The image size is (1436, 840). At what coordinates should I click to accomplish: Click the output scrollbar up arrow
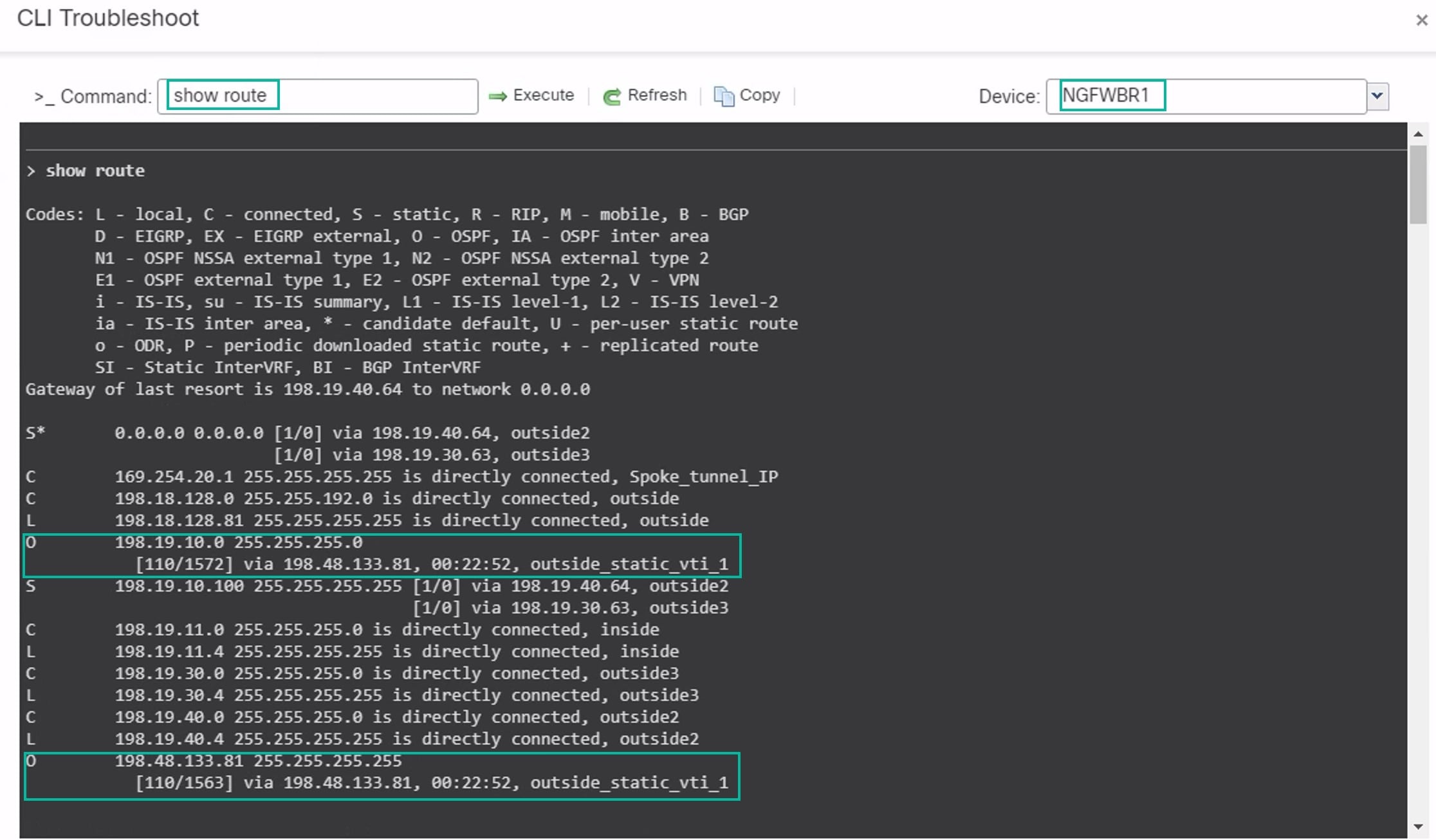1418,134
